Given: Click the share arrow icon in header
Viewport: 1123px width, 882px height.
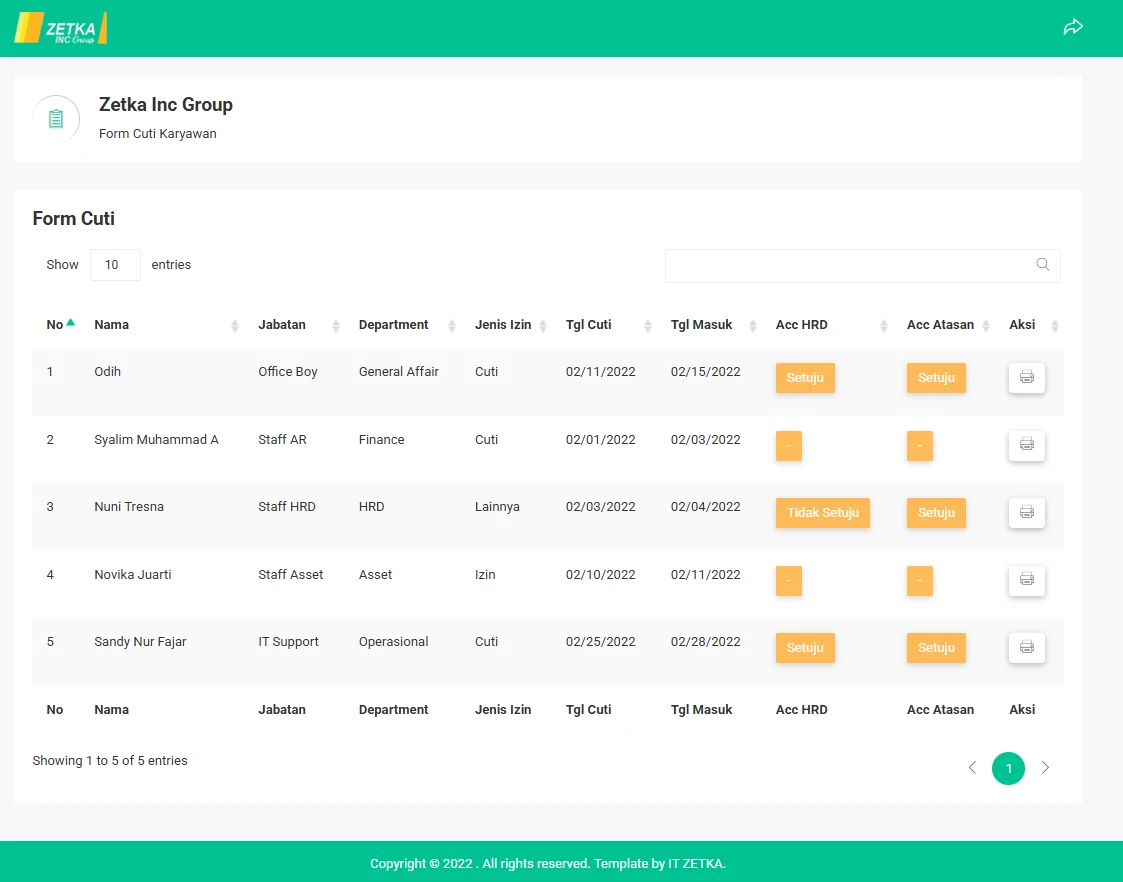Looking at the screenshot, I should pyautogui.click(x=1073, y=27).
